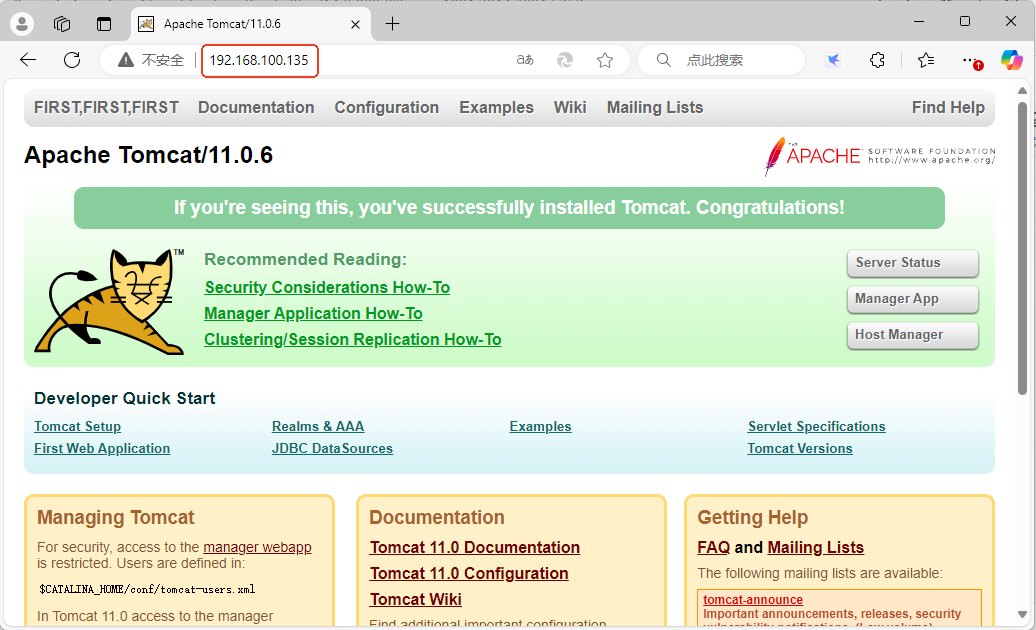1036x630 pixels.
Task: Click the Apache Tomcat/11.0.6 heading
Action: (148, 155)
